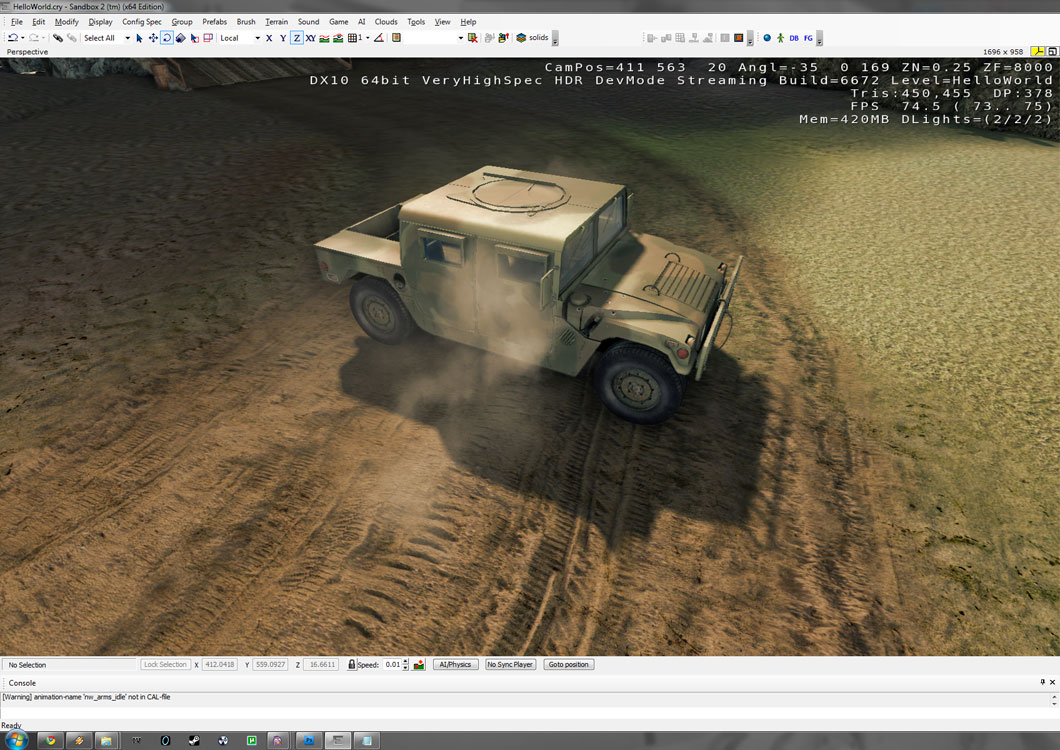Screen dimensions: 1060x750
Task: Click the Lock Selection button
Action: pyautogui.click(x=165, y=665)
